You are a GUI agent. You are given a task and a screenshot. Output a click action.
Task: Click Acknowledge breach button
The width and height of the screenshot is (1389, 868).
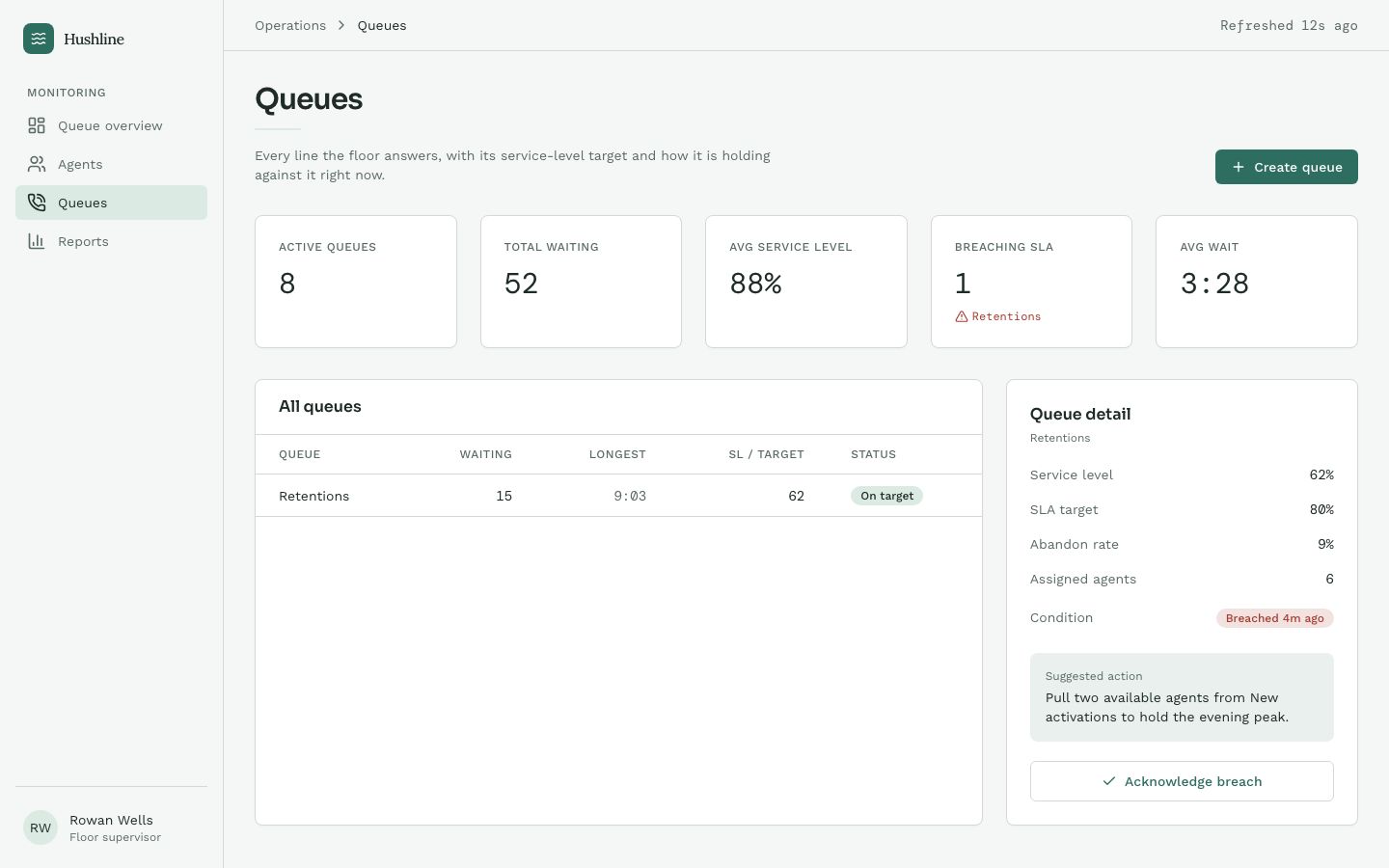click(1182, 781)
